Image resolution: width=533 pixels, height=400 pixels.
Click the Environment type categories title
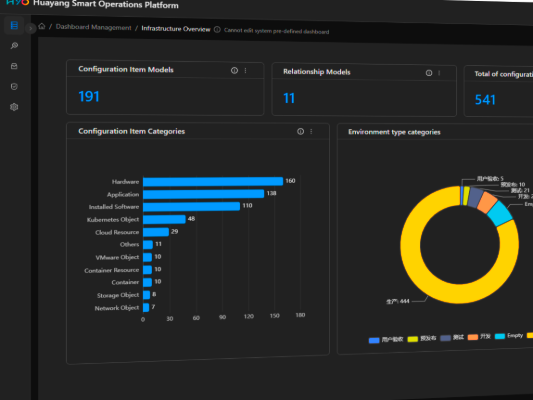pyautogui.click(x=394, y=132)
